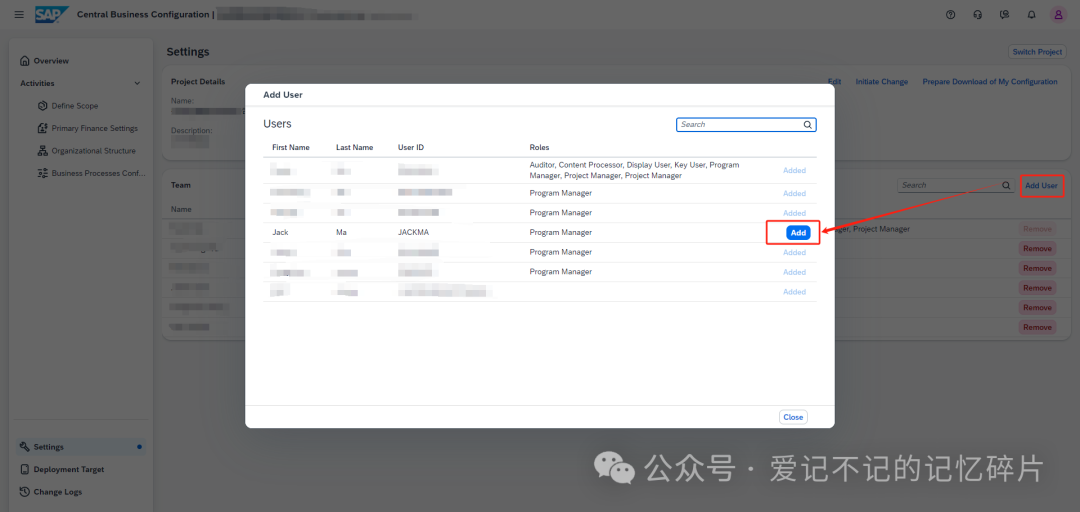
Task: Click the Roles column header
Action: pos(539,147)
